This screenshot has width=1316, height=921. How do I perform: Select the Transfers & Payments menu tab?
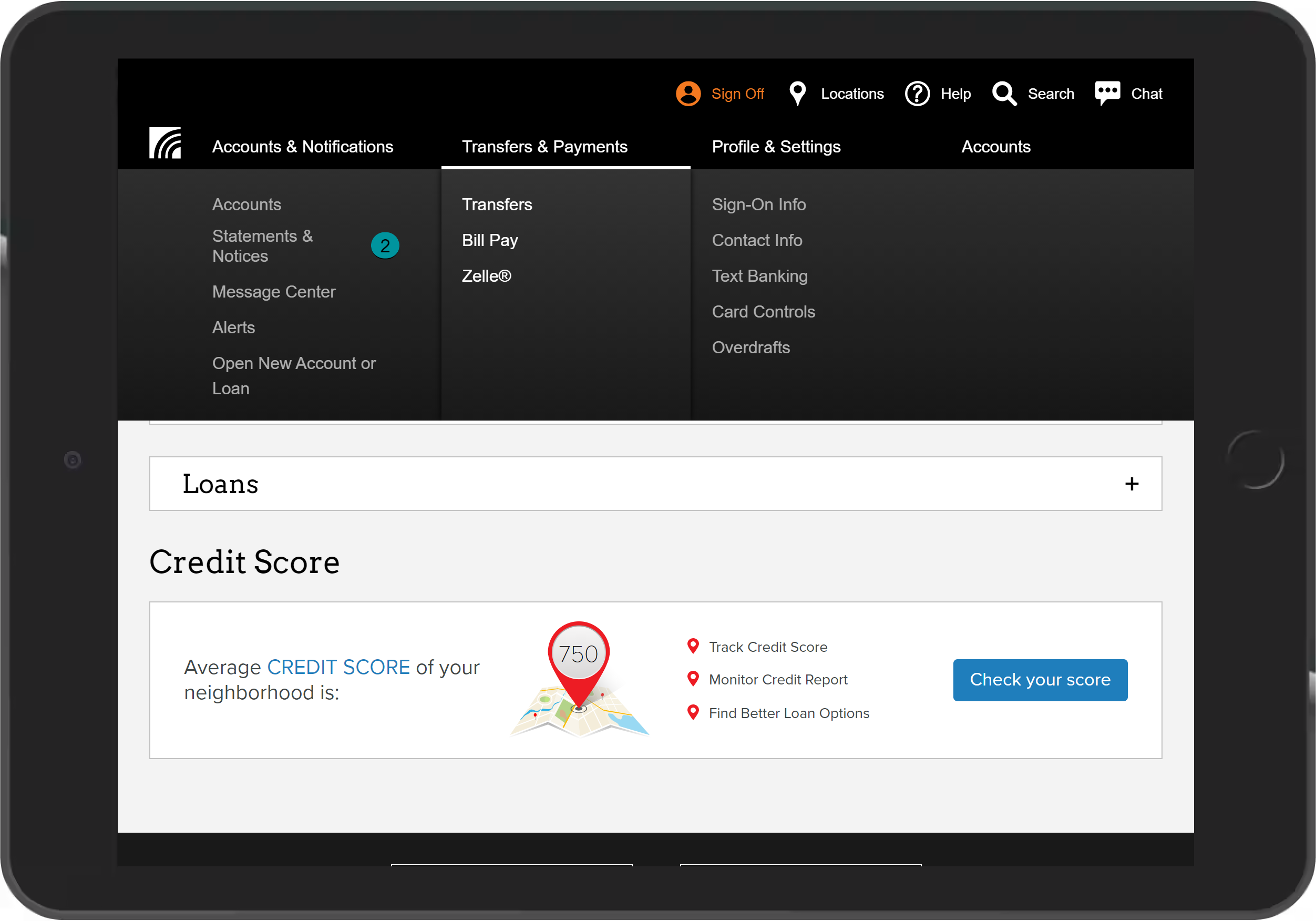pos(544,147)
